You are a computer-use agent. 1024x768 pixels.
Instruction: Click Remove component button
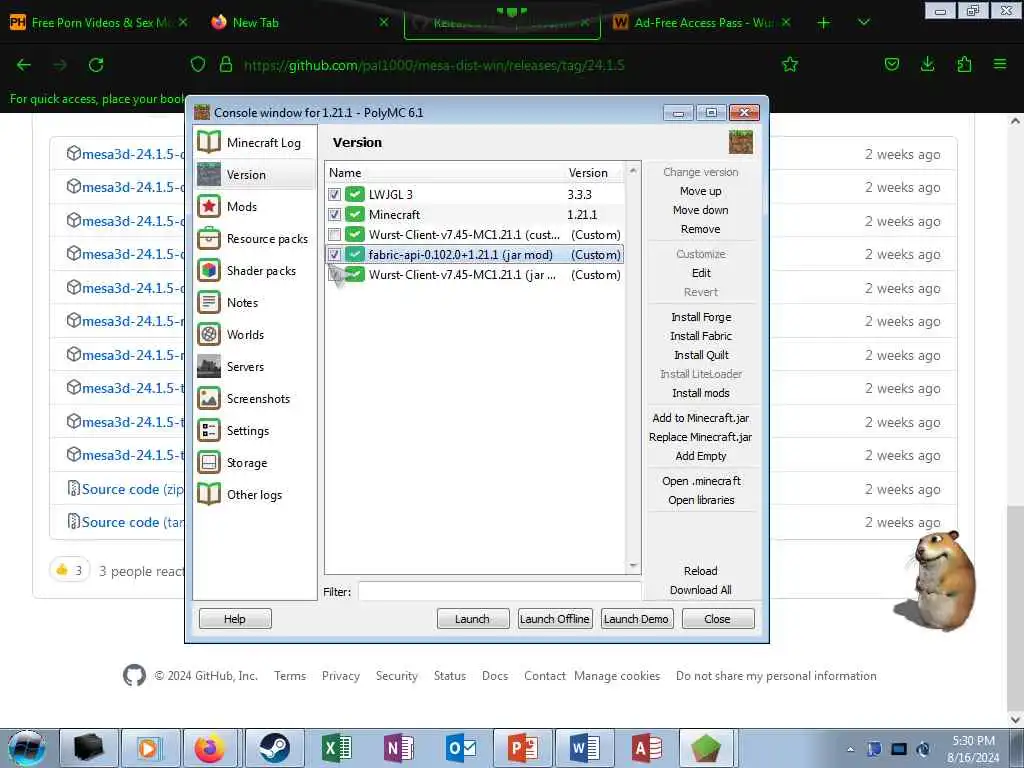[x=700, y=229]
